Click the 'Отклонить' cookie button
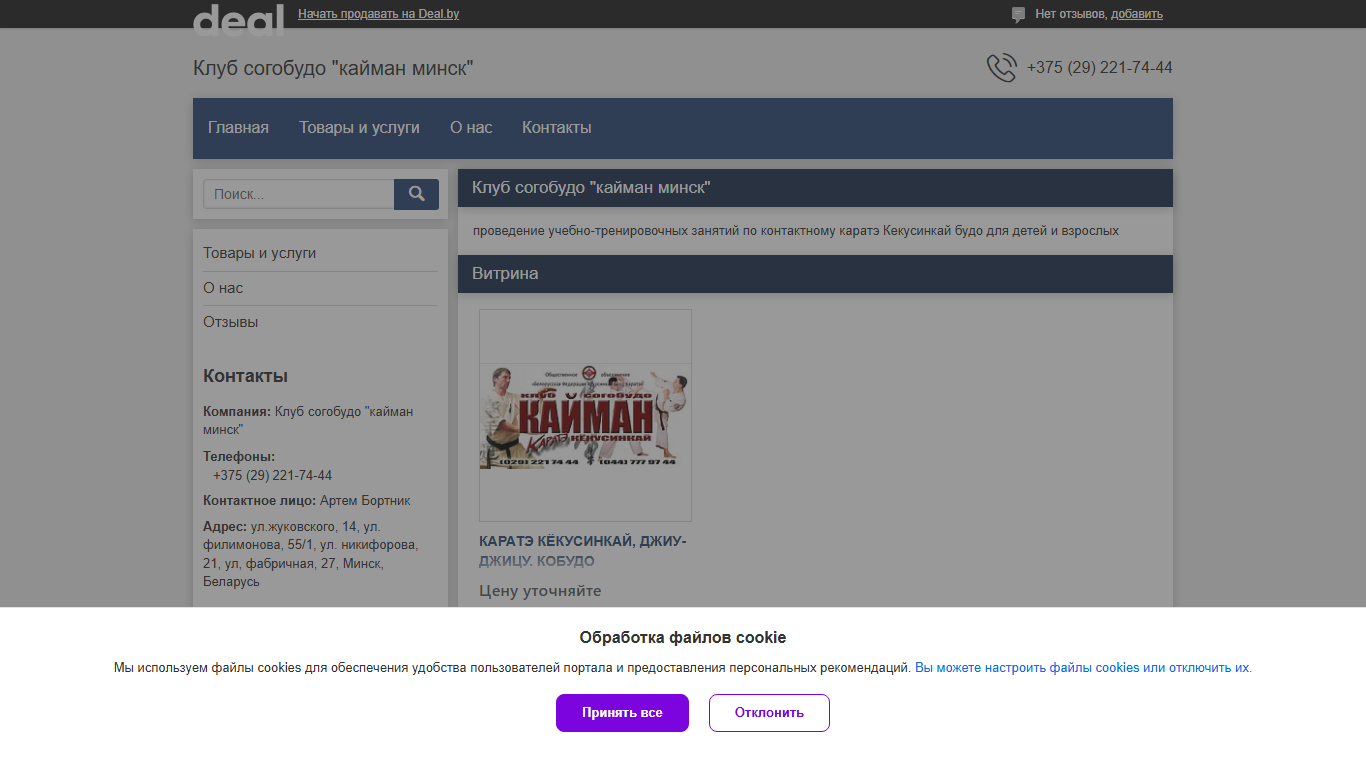This screenshot has width=1366, height=768. [x=769, y=713]
